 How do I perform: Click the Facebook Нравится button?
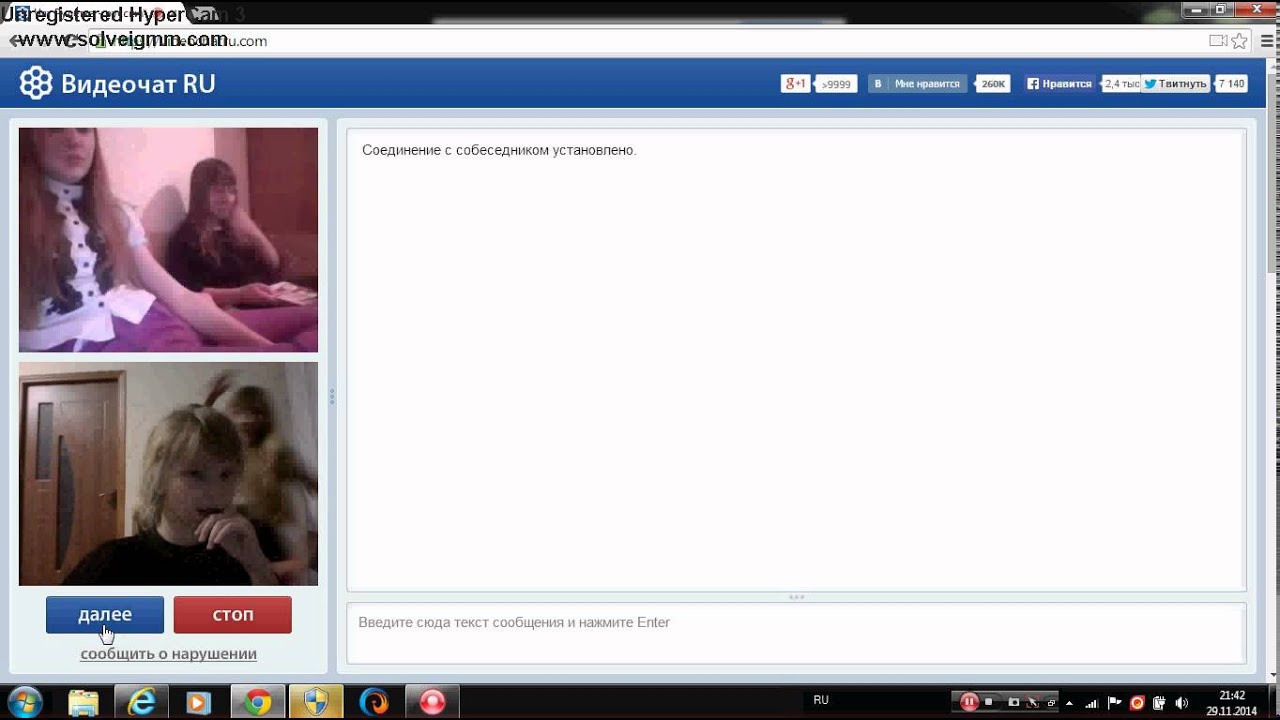pyautogui.click(x=1059, y=84)
